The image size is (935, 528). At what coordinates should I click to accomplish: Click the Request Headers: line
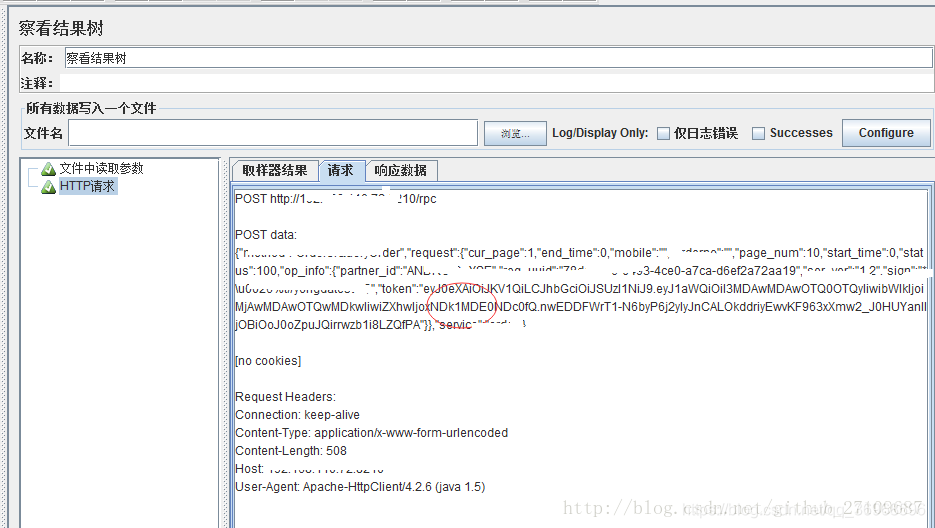pyautogui.click(x=286, y=397)
